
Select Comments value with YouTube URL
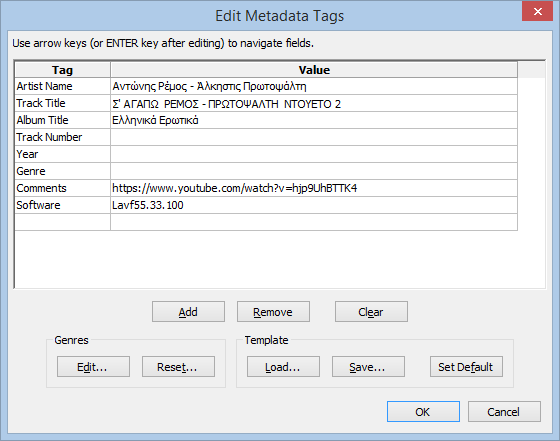(x=314, y=188)
